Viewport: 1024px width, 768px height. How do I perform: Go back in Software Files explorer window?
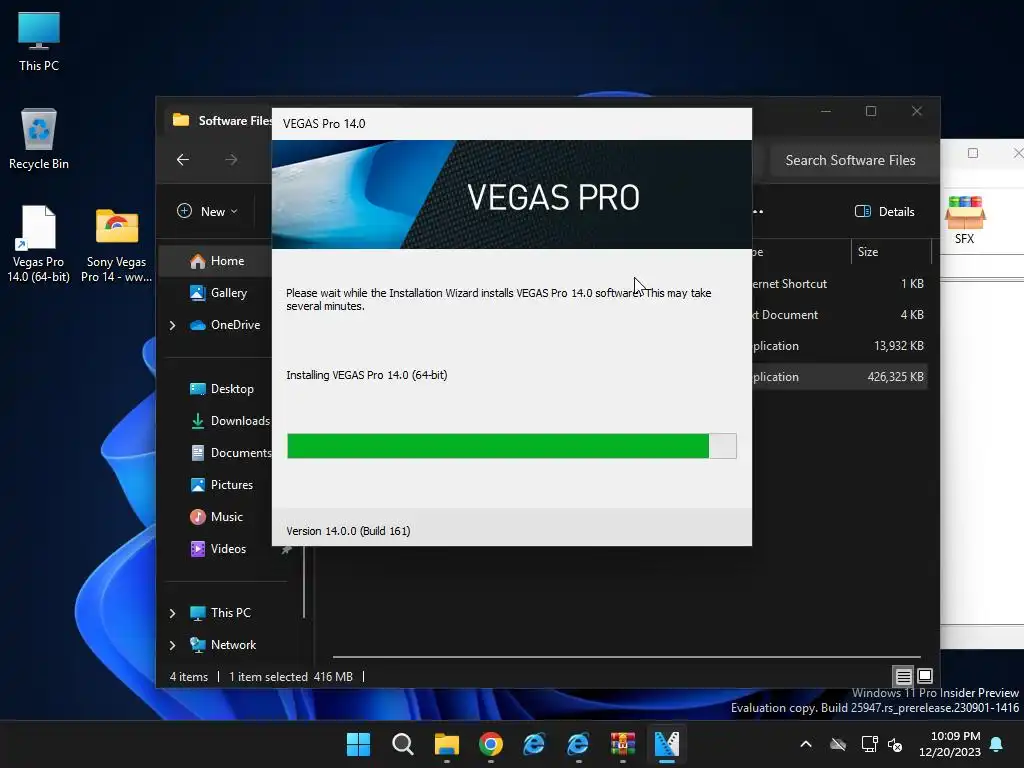click(183, 159)
